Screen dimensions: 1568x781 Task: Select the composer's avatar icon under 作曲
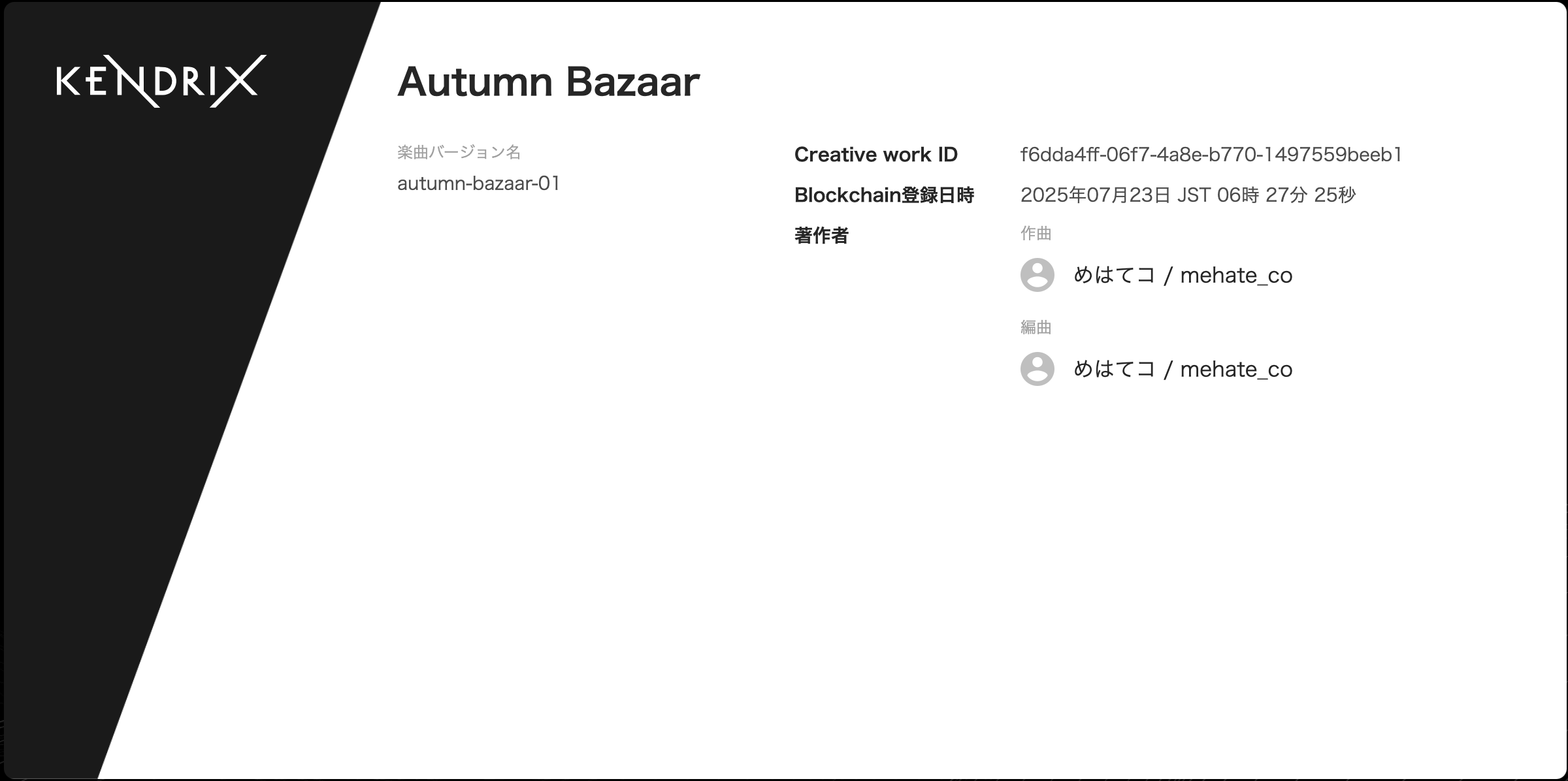pyautogui.click(x=1037, y=275)
